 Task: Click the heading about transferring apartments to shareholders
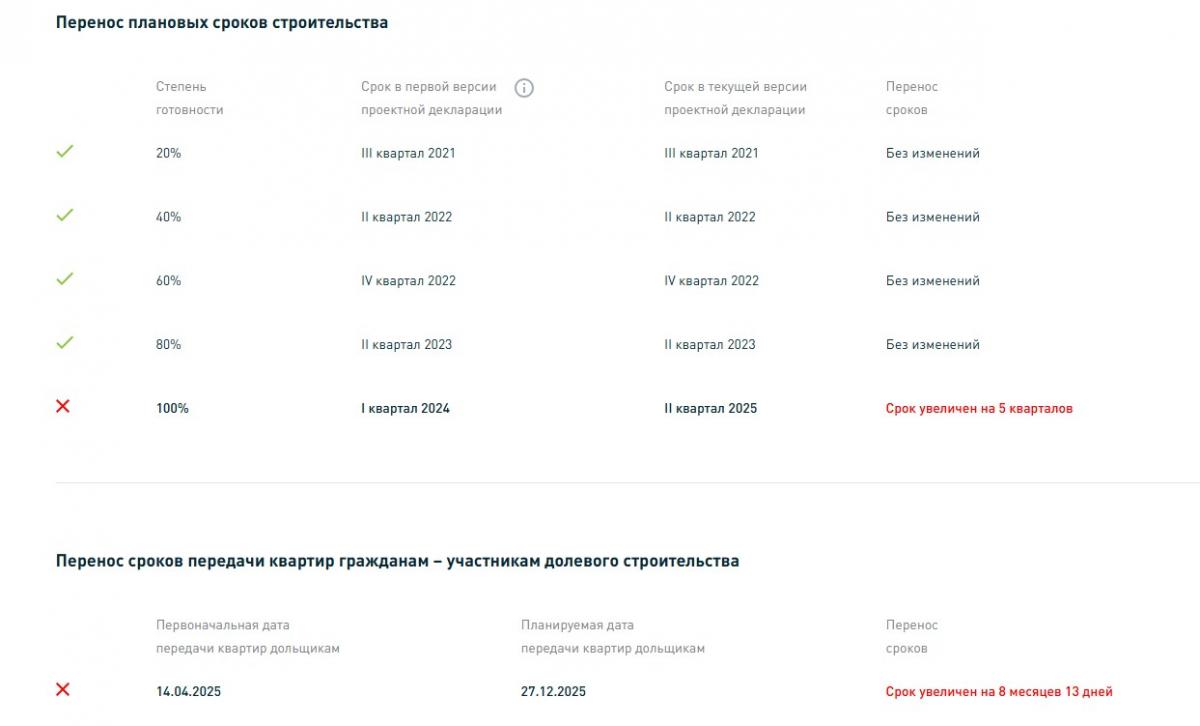coord(397,561)
